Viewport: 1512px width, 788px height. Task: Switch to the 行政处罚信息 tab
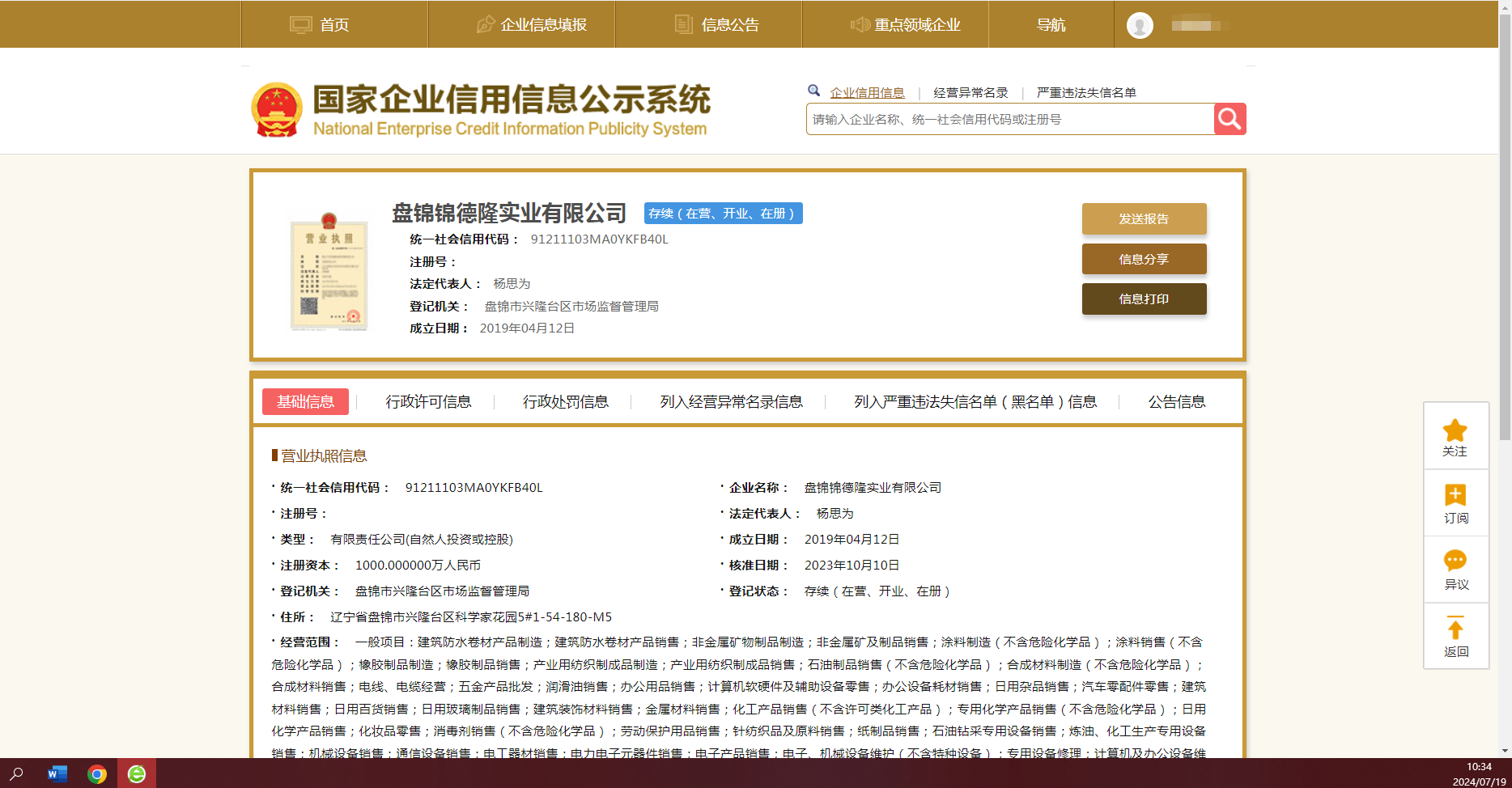pos(565,402)
